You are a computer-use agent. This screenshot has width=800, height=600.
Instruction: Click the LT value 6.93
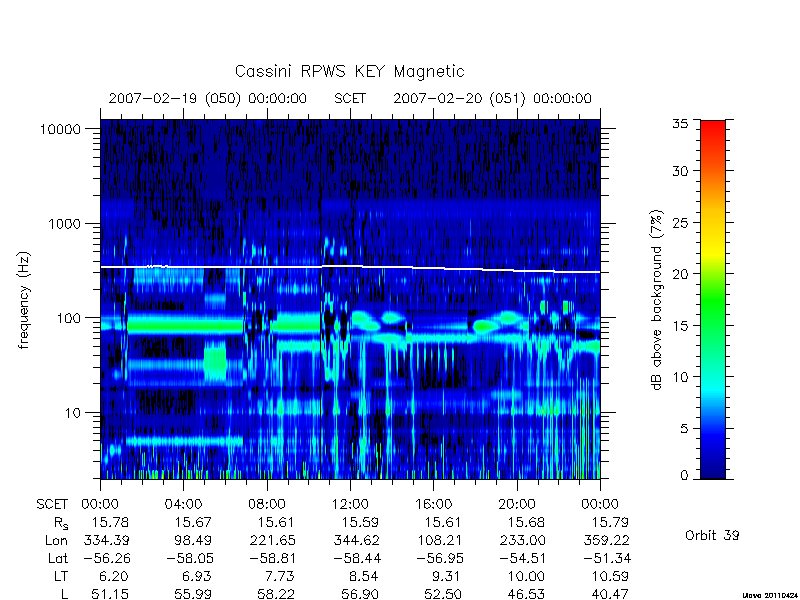[x=196, y=577]
